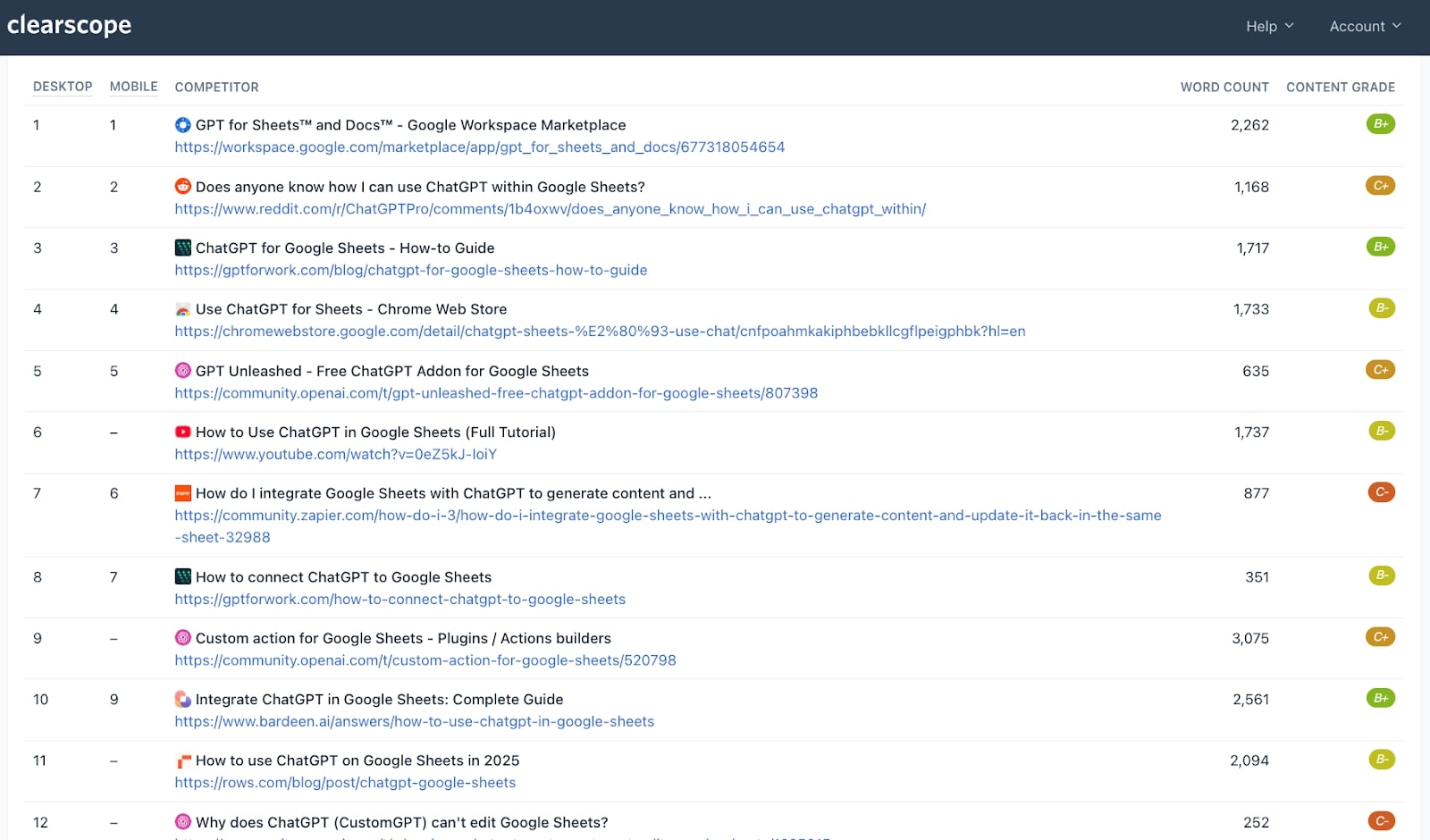Click the Word Count column header
This screenshot has width=1430, height=840.
[x=1224, y=88]
